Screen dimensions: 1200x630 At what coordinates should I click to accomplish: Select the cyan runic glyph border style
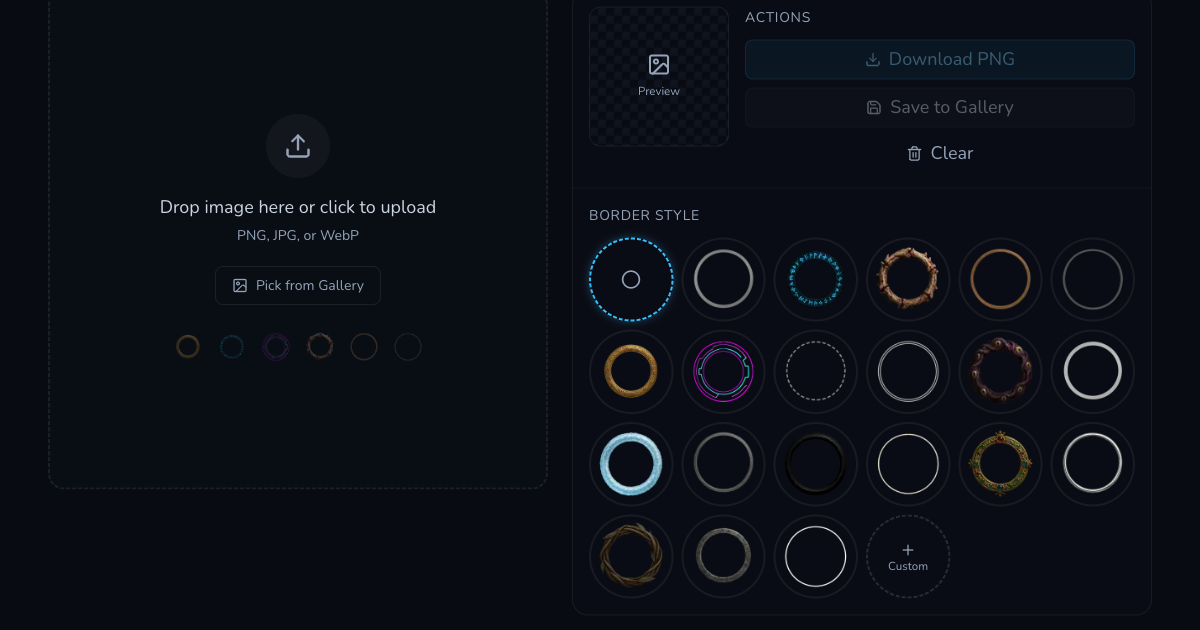tap(816, 279)
